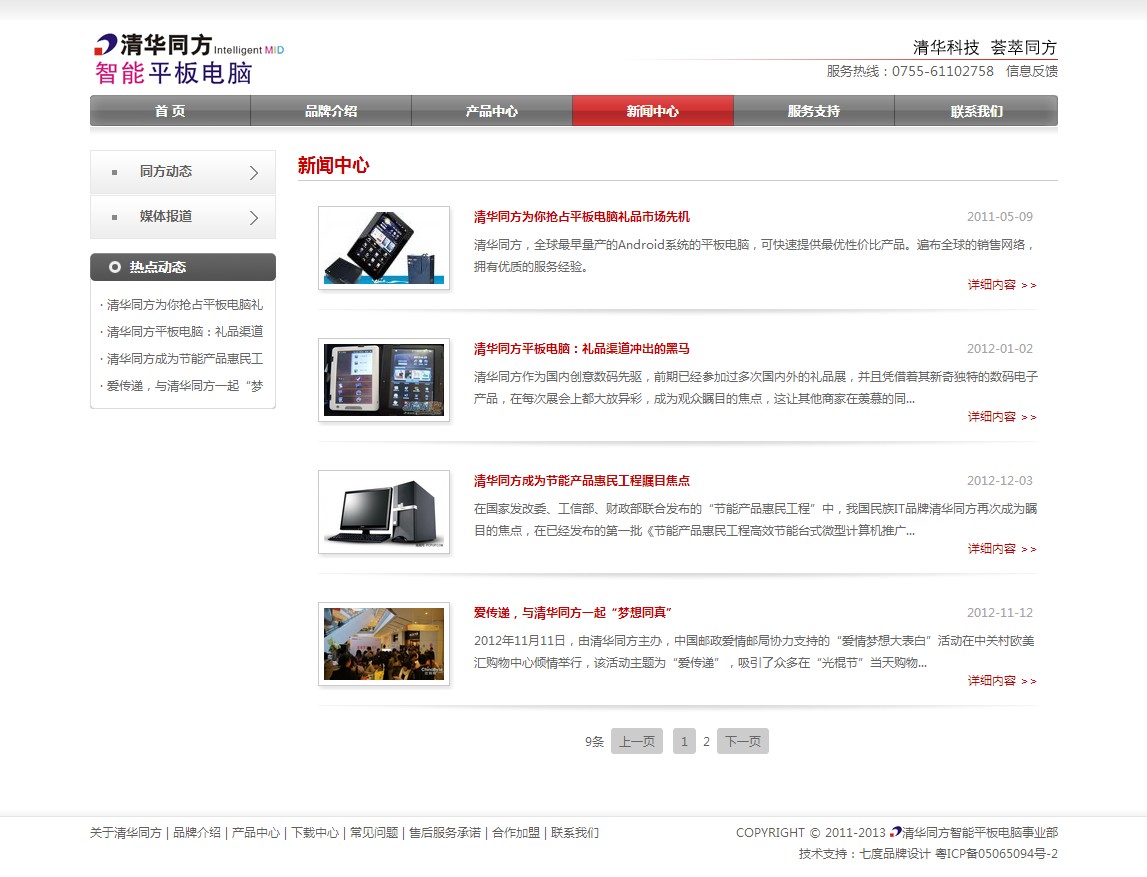This screenshot has height=877, width=1147.
Task: Select the 新闻中心 navigation tab
Action: point(653,111)
